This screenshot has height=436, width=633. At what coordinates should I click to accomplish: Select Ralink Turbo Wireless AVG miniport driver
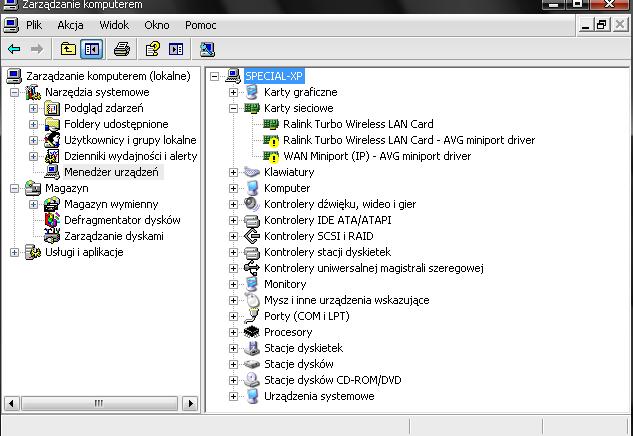tap(409, 140)
